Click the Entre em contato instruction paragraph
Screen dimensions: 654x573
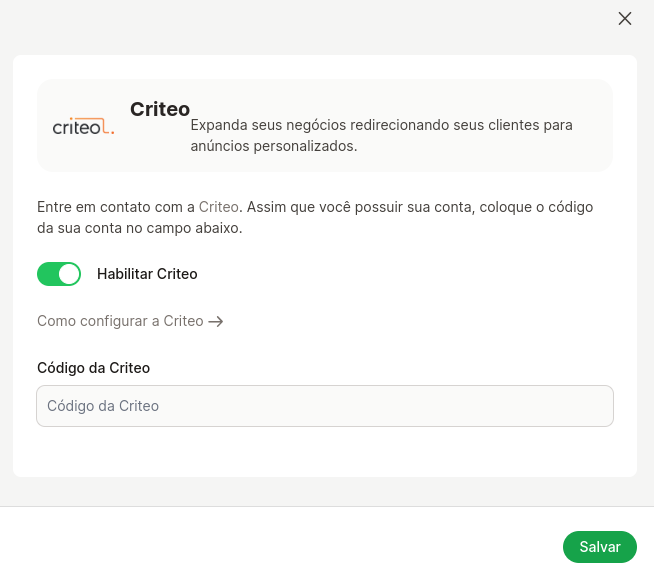click(x=315, y=217)
